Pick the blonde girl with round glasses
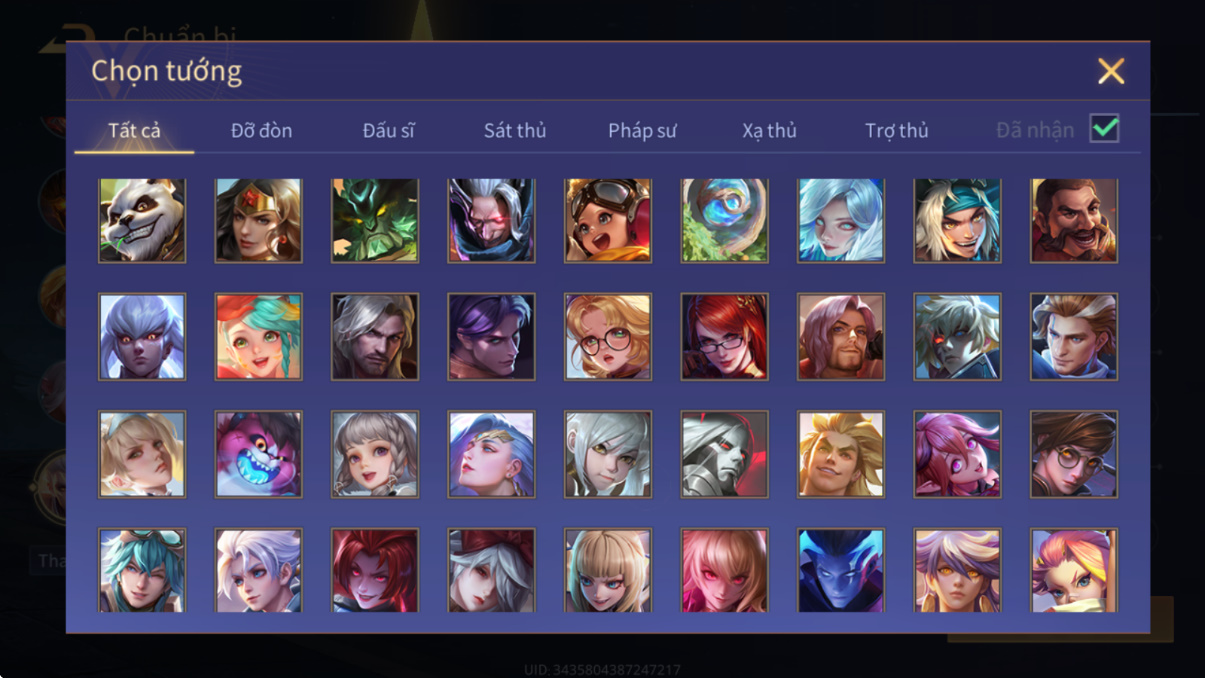1205x678 pixels. click(x=608, y=337)
